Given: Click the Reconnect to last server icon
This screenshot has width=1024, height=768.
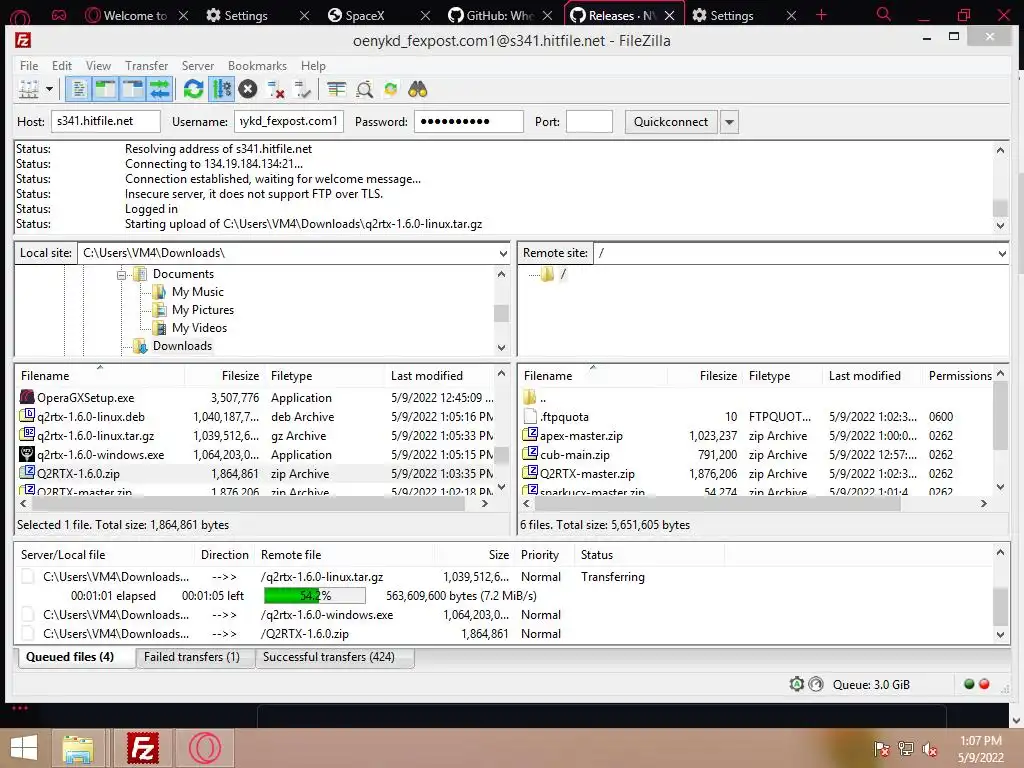Looking at the screenshot, I should tap(302, 89).
